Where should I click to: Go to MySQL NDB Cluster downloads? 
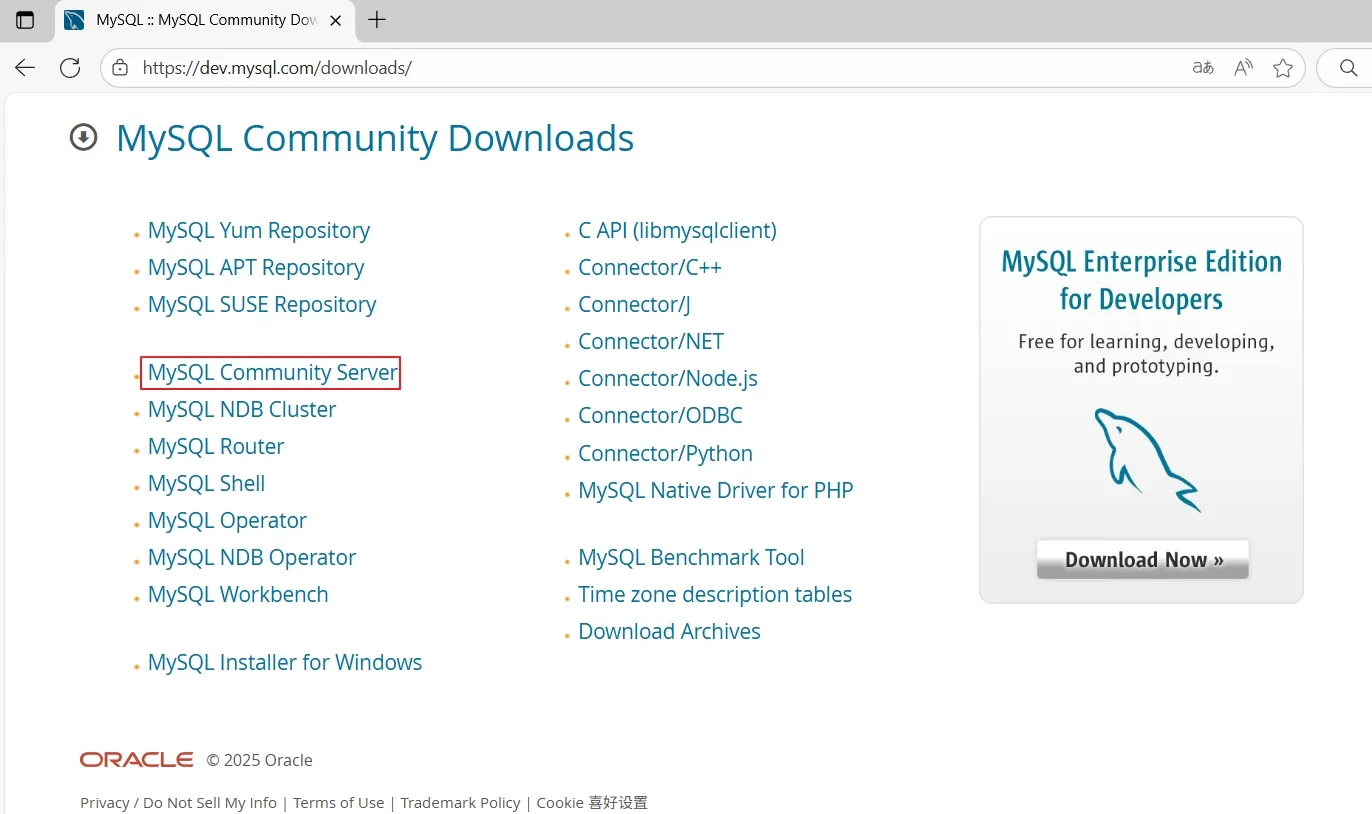coord(242,409)
